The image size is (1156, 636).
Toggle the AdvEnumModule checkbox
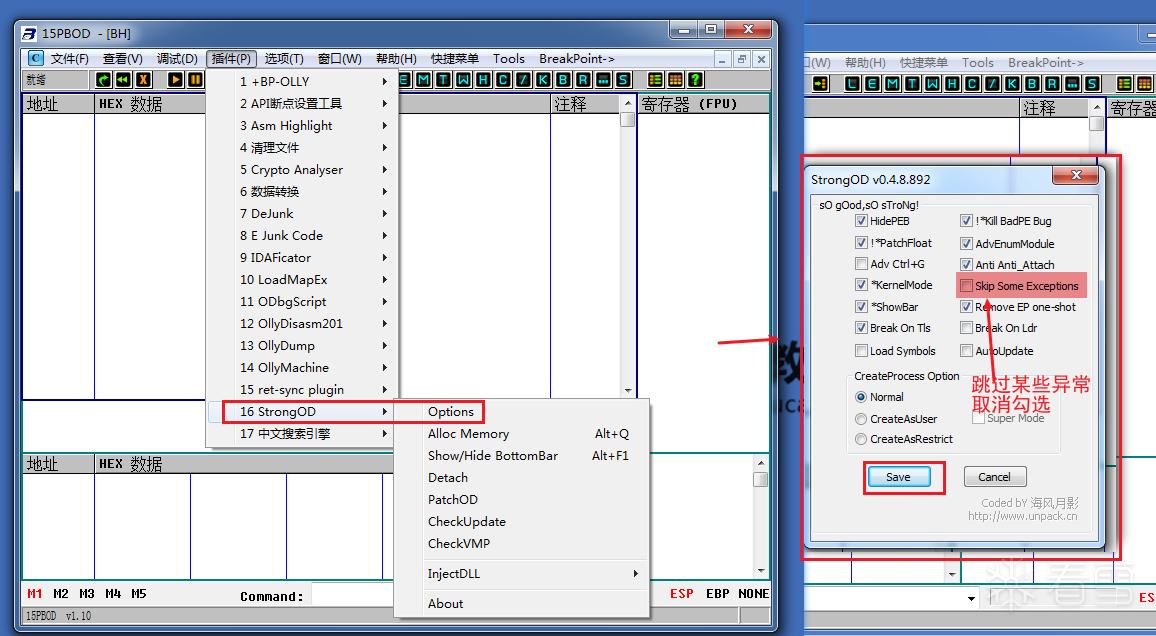(967, 243)
